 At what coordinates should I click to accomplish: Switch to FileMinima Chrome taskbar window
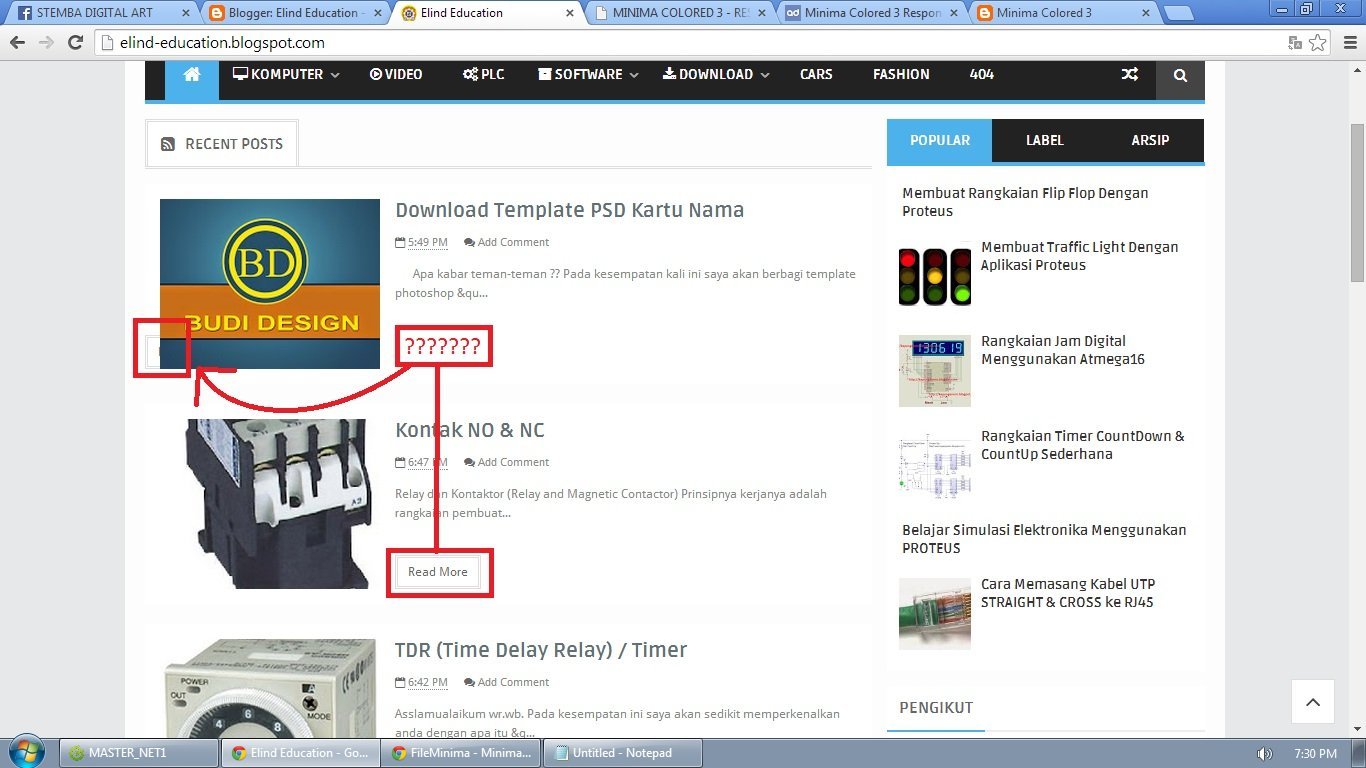click(461, 753)
